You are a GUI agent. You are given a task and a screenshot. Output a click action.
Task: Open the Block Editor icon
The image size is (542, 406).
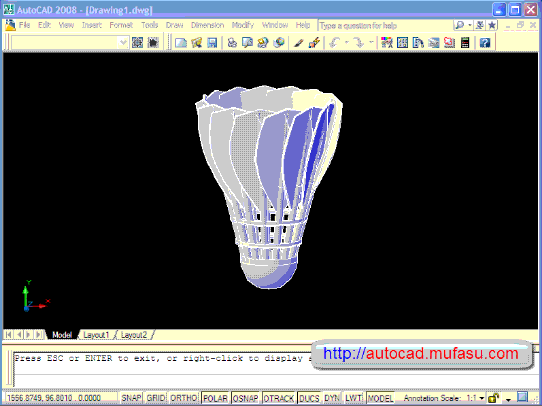[x=314, y=43]
